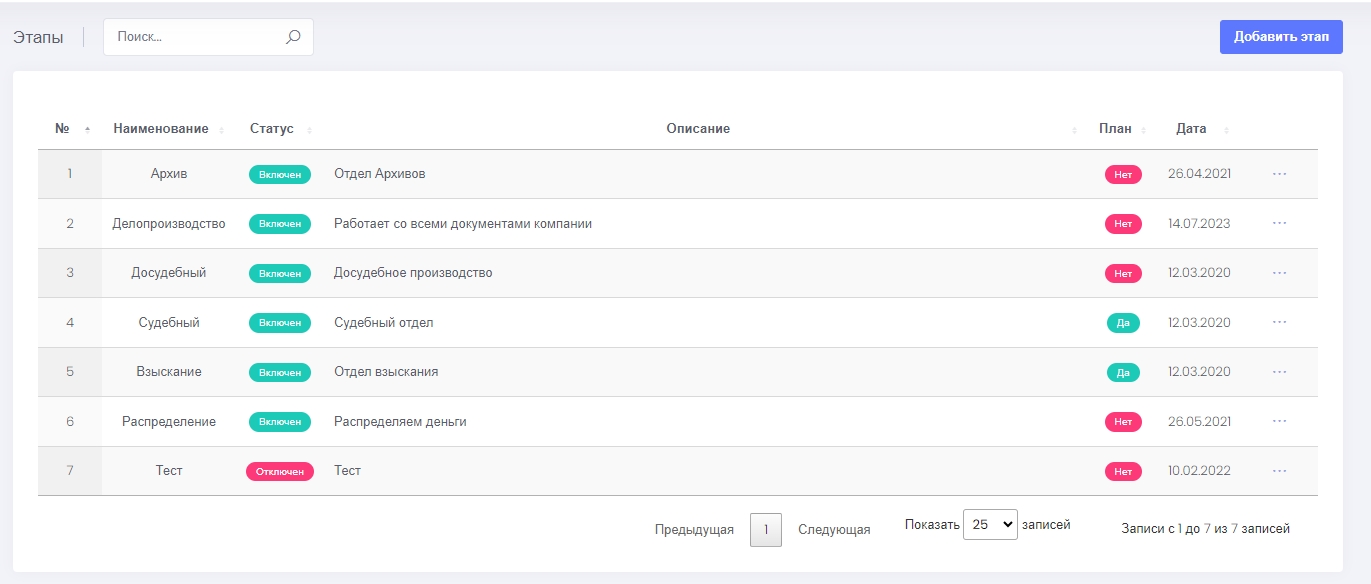
Task: Sort the table by № column
Action: 62,129
